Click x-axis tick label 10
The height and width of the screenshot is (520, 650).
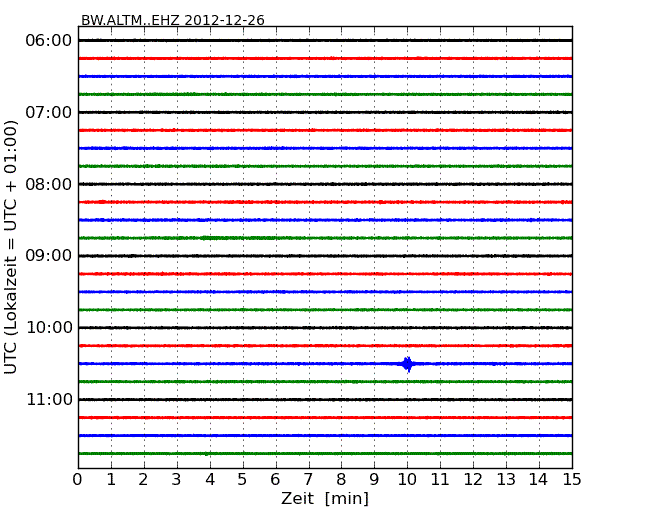pos(407,480)
